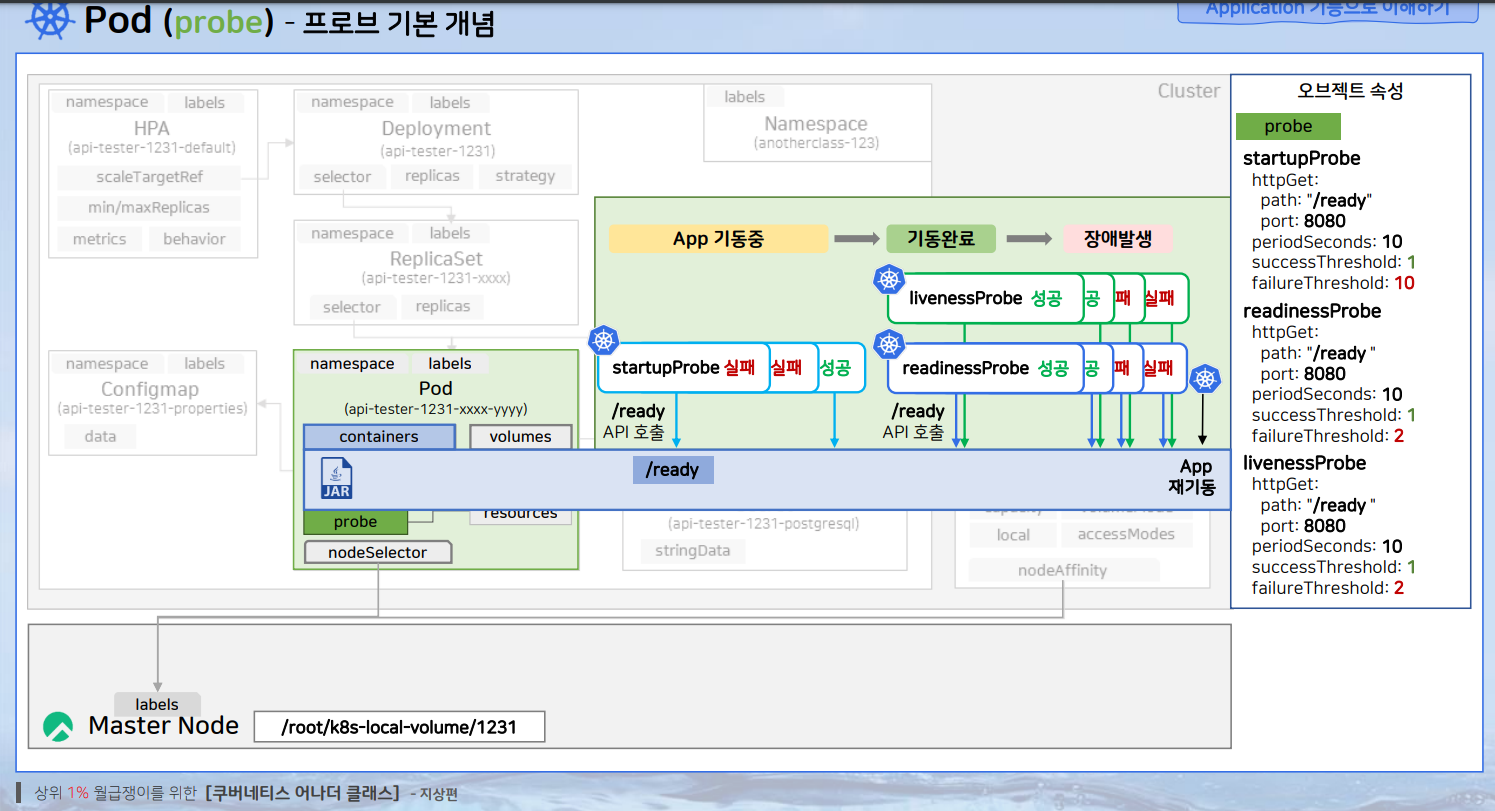The image size is (1495, 811).
Task: Click the stringData field
Action: click(x=692, y=550)
